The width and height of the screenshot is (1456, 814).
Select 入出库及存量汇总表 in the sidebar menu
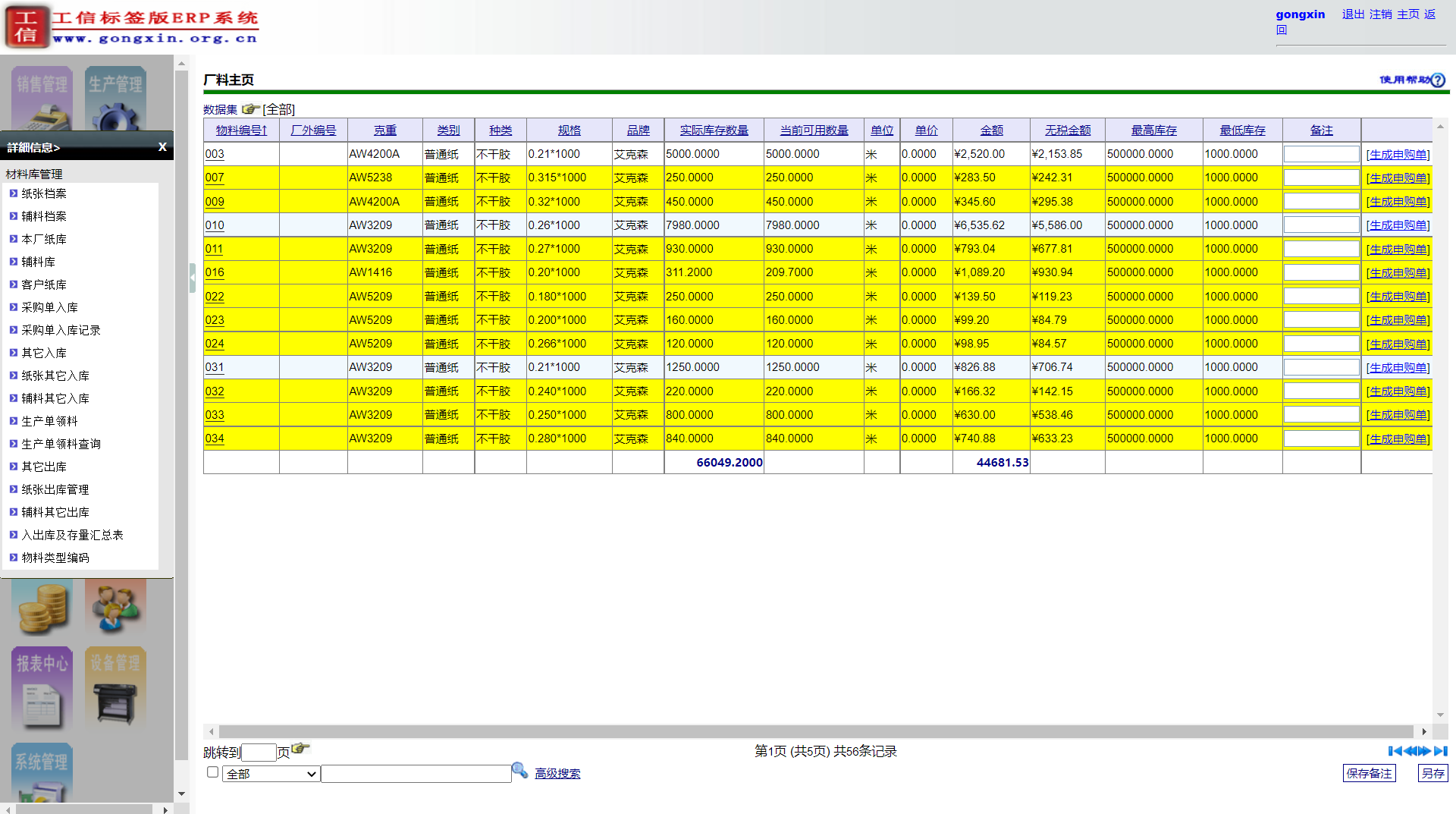point(72,535)
